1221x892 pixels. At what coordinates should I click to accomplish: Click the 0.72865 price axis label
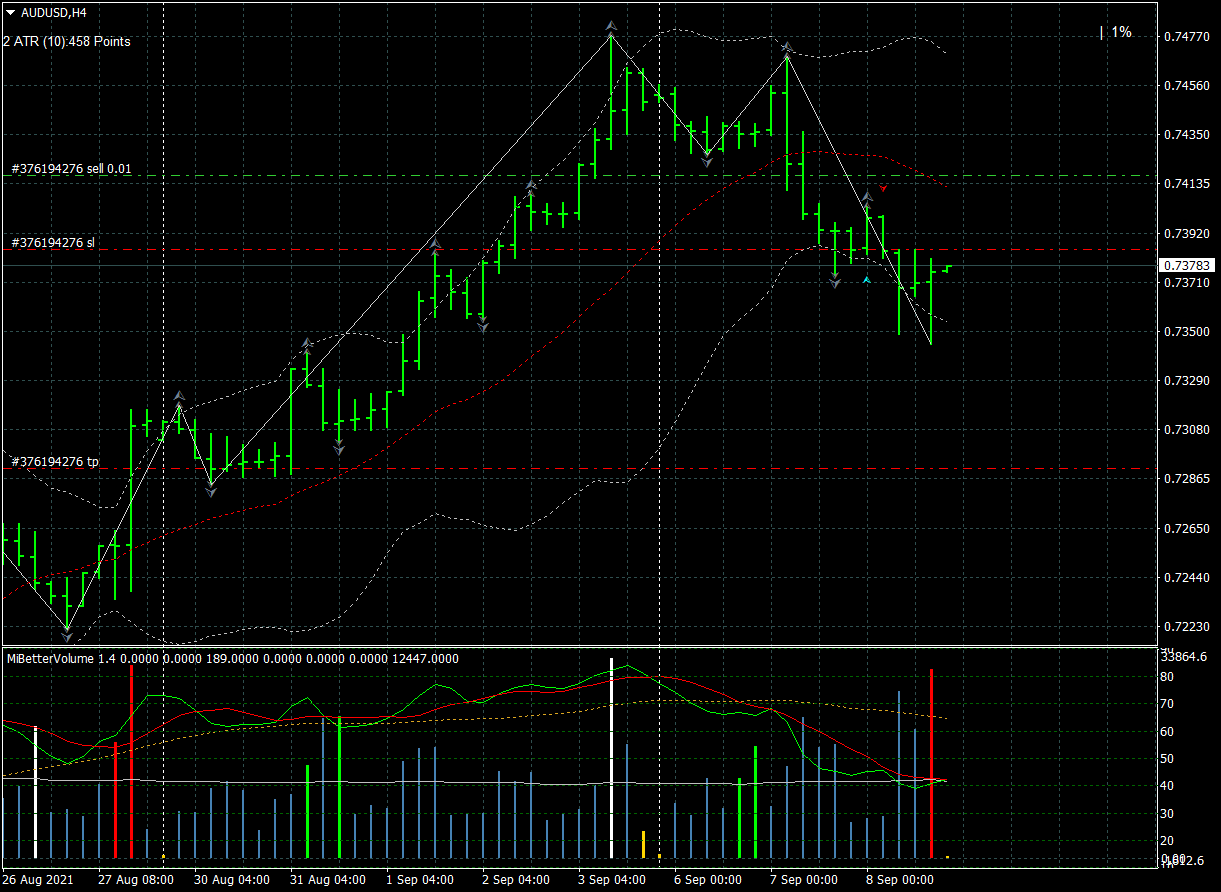(1188, 479)
